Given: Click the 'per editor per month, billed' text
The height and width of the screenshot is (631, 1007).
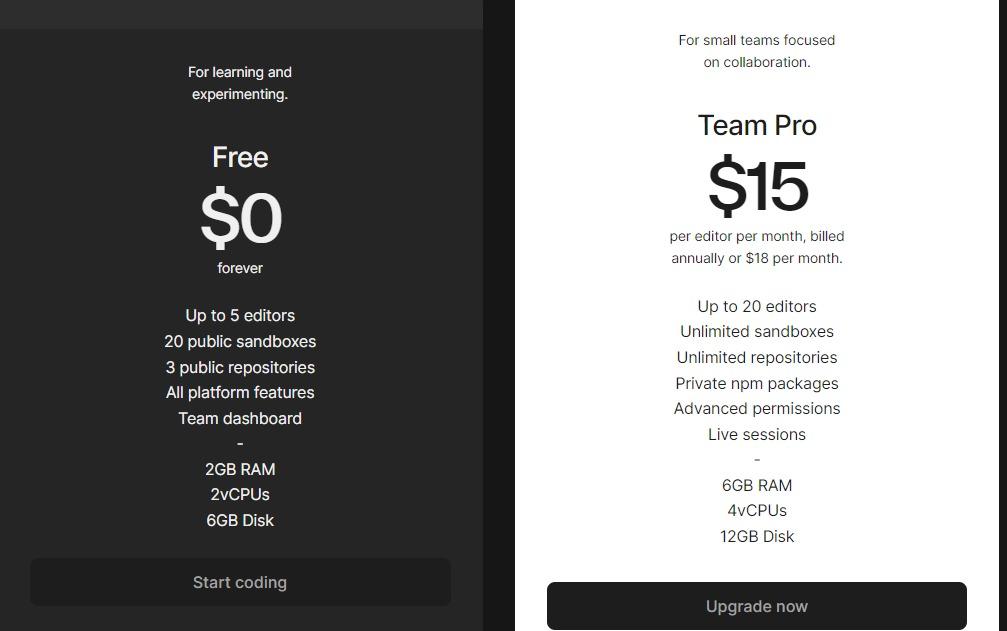Looking at the screenshot, I should 757,236.
